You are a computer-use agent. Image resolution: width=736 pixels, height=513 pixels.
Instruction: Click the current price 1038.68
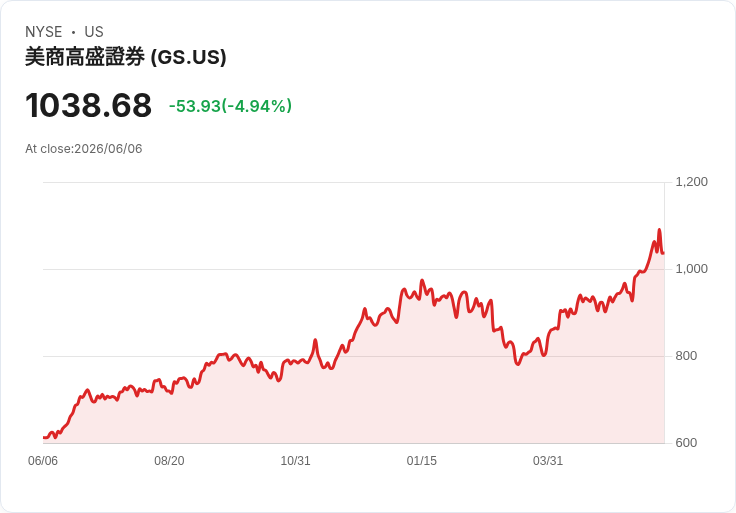88,105
